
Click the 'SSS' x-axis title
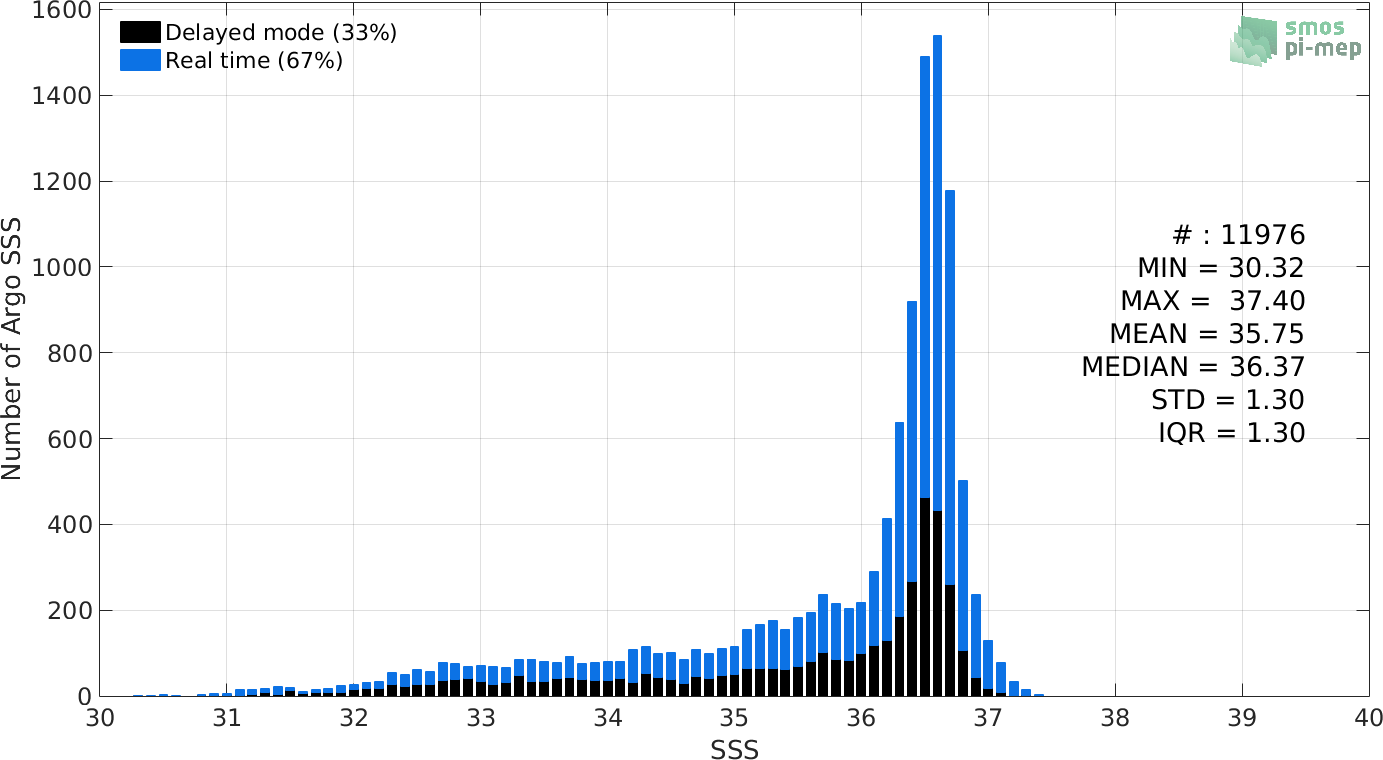pos(734,749)
